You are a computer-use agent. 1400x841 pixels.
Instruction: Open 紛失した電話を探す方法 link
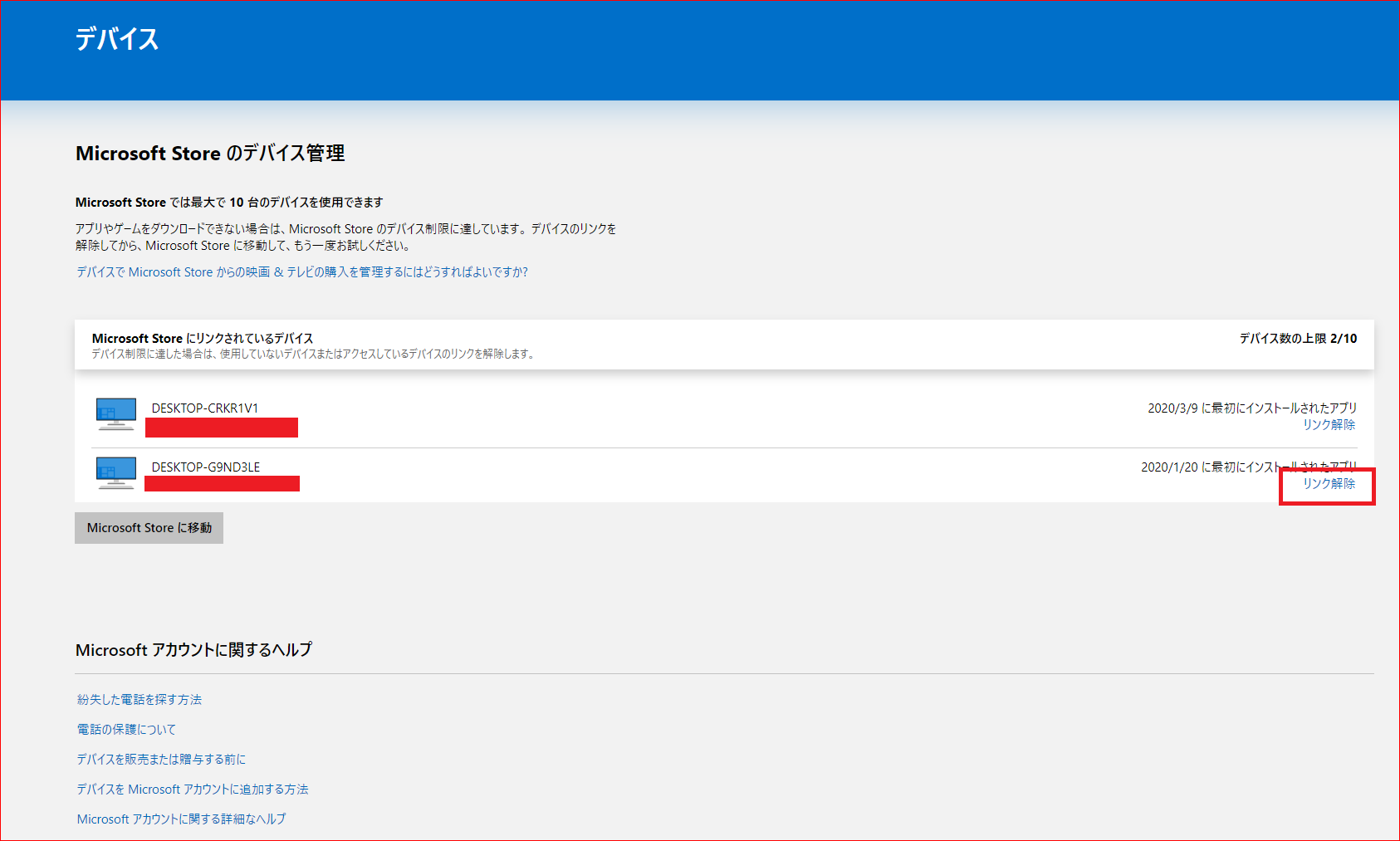coord(140,700)
